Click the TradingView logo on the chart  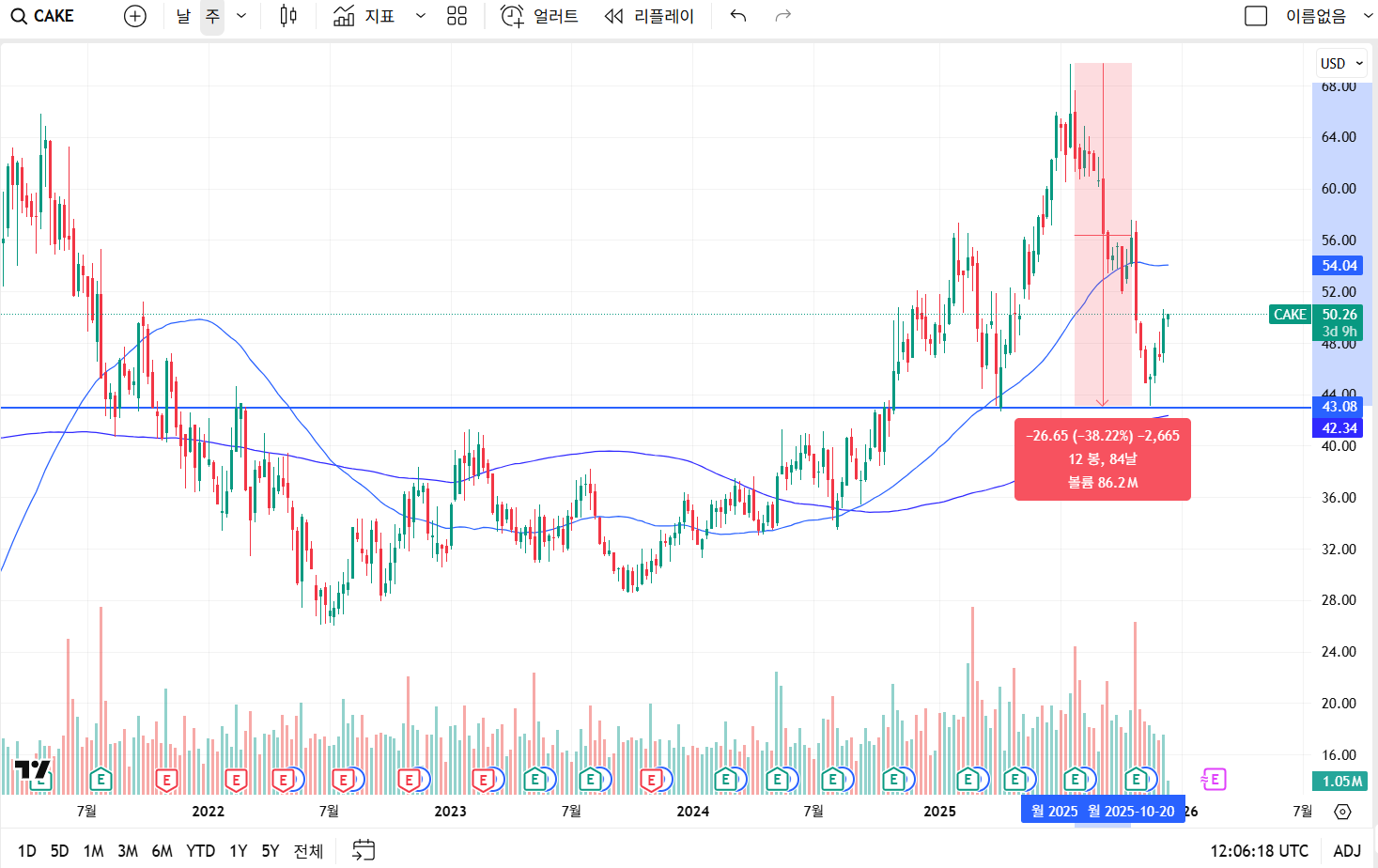32,771
